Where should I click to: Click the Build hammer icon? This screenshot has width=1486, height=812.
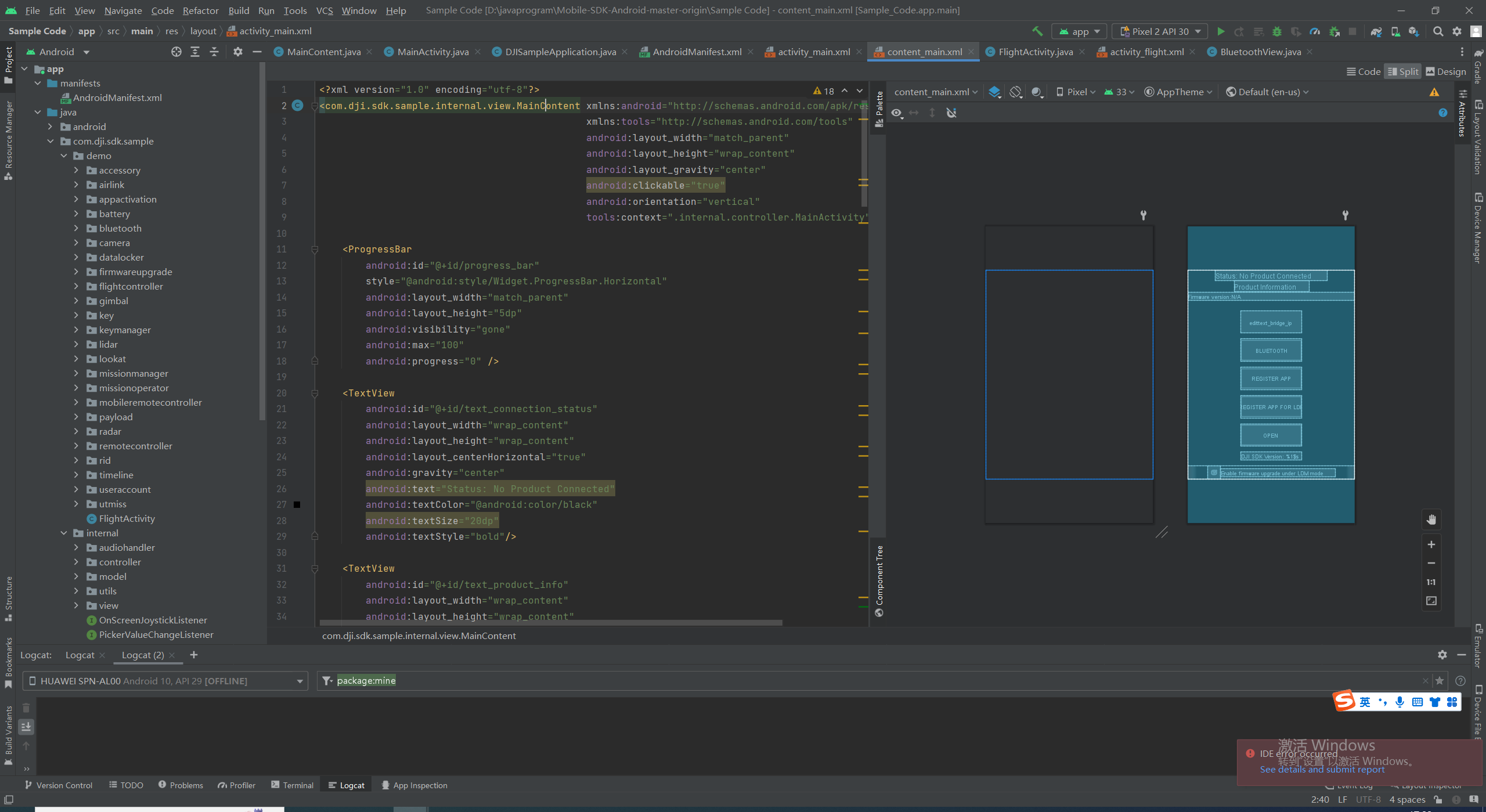pos(1037,31)
